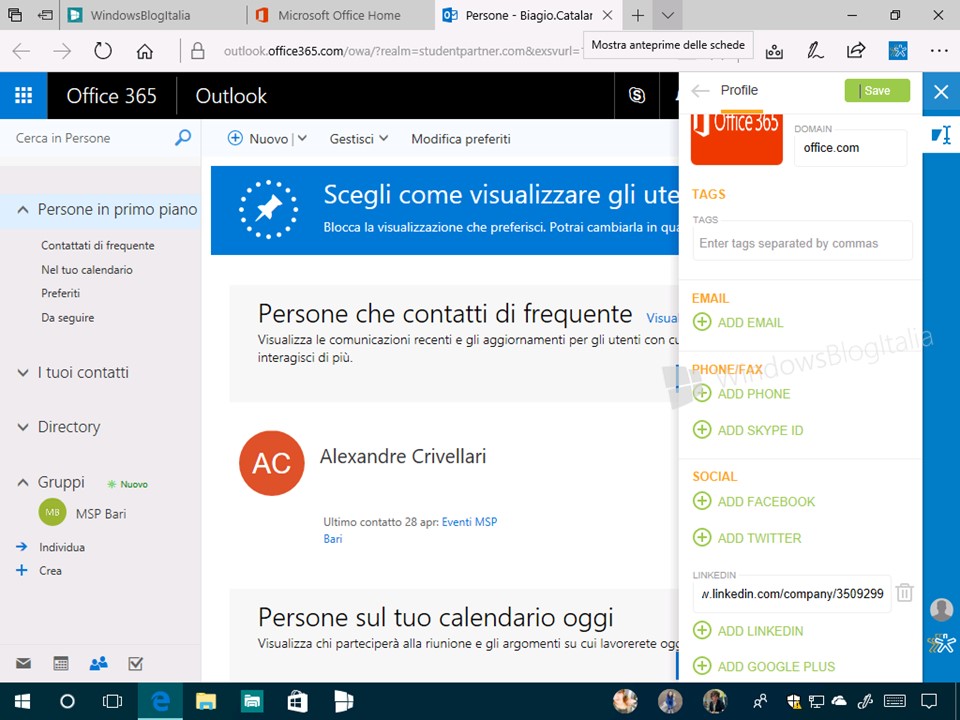Viewport: 960px width, 720px height.
Task: Open the Nuovo dropdown arrow
Action: click(x=302, y=138)
